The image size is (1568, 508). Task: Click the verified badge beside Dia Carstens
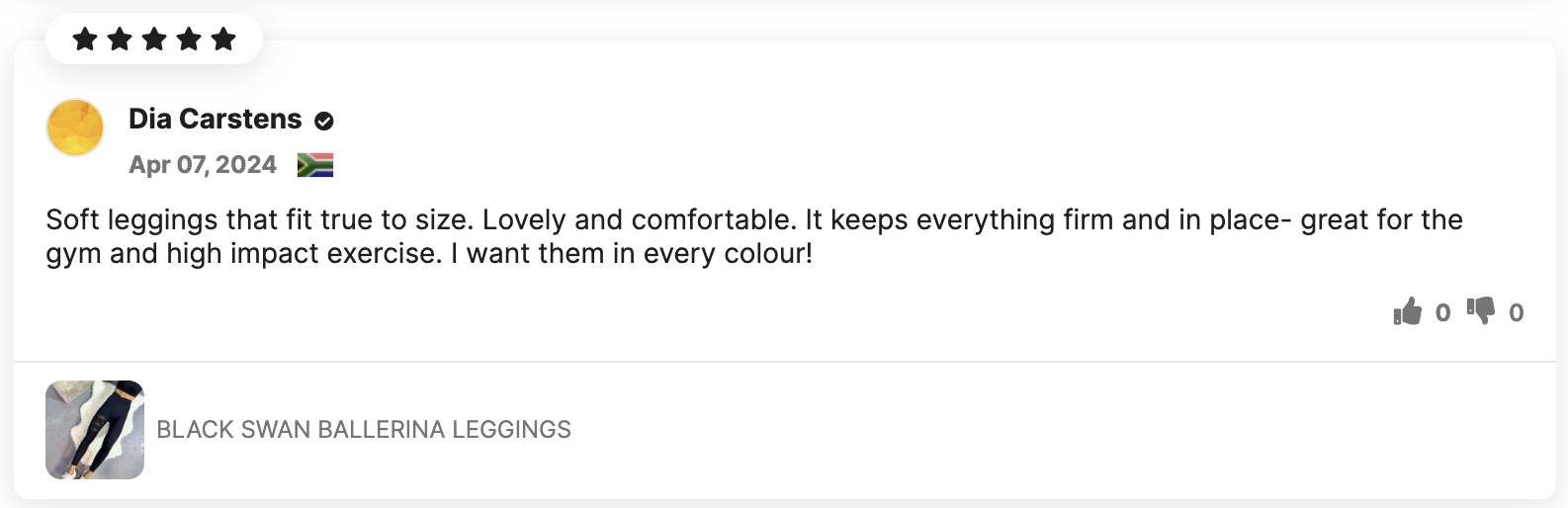point(324,121)
